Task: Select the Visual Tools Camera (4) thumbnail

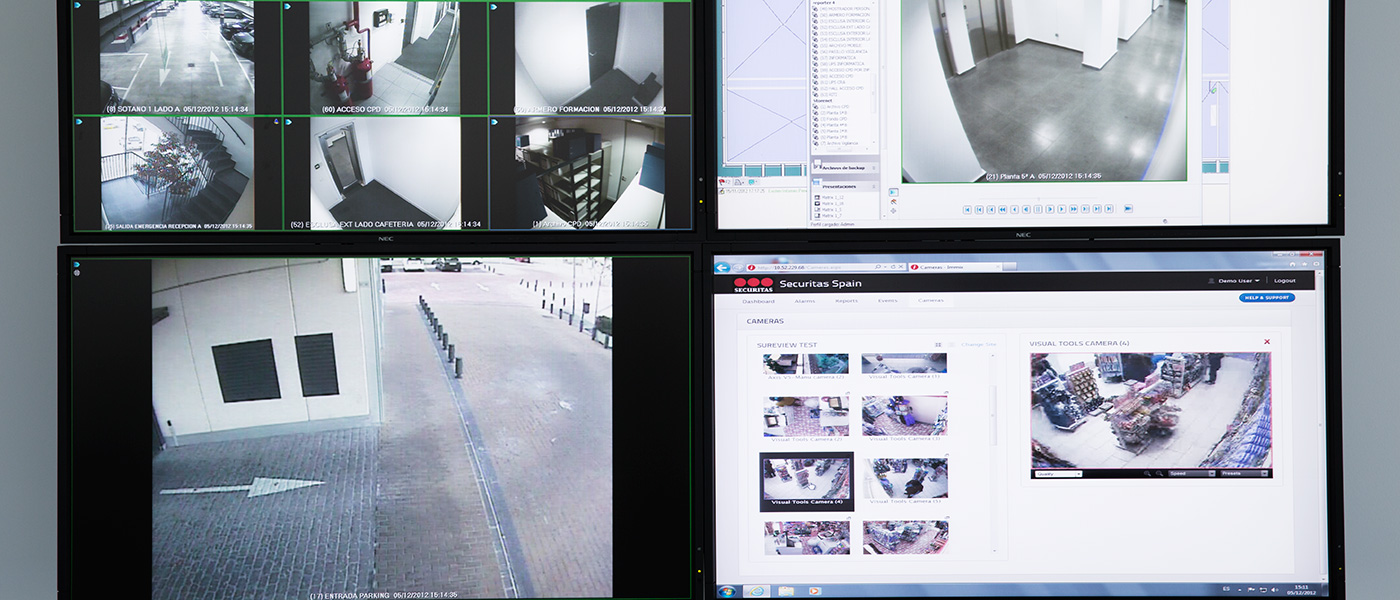Action: 807,481
